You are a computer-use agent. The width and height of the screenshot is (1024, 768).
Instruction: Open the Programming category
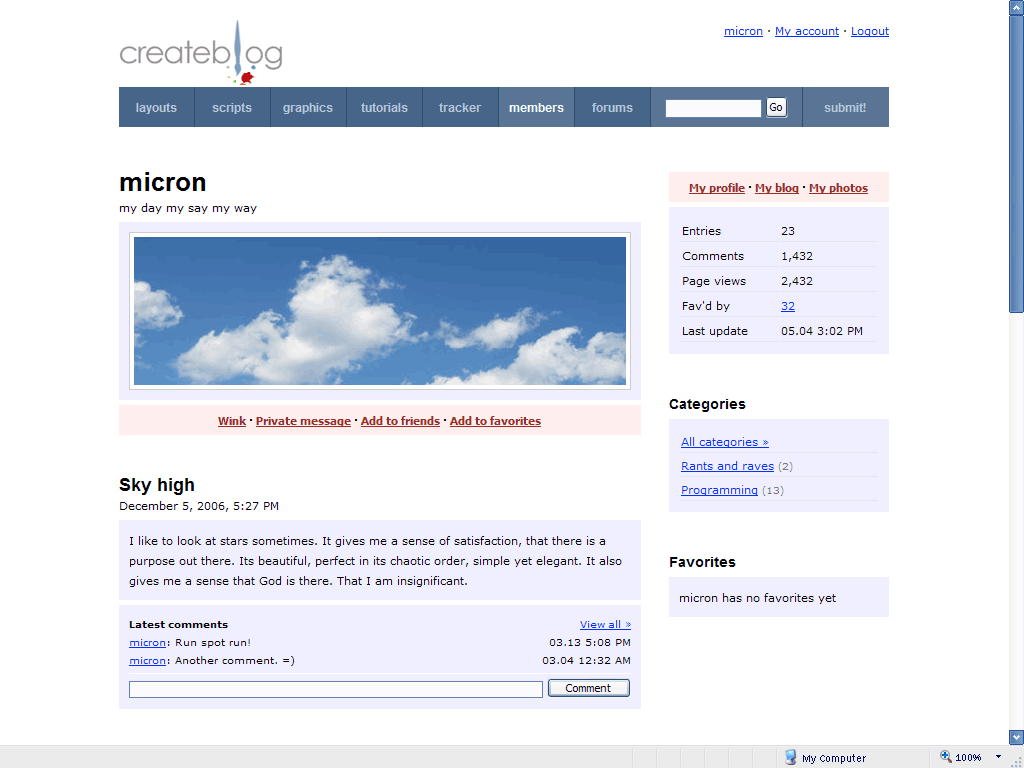coord(719,490)
